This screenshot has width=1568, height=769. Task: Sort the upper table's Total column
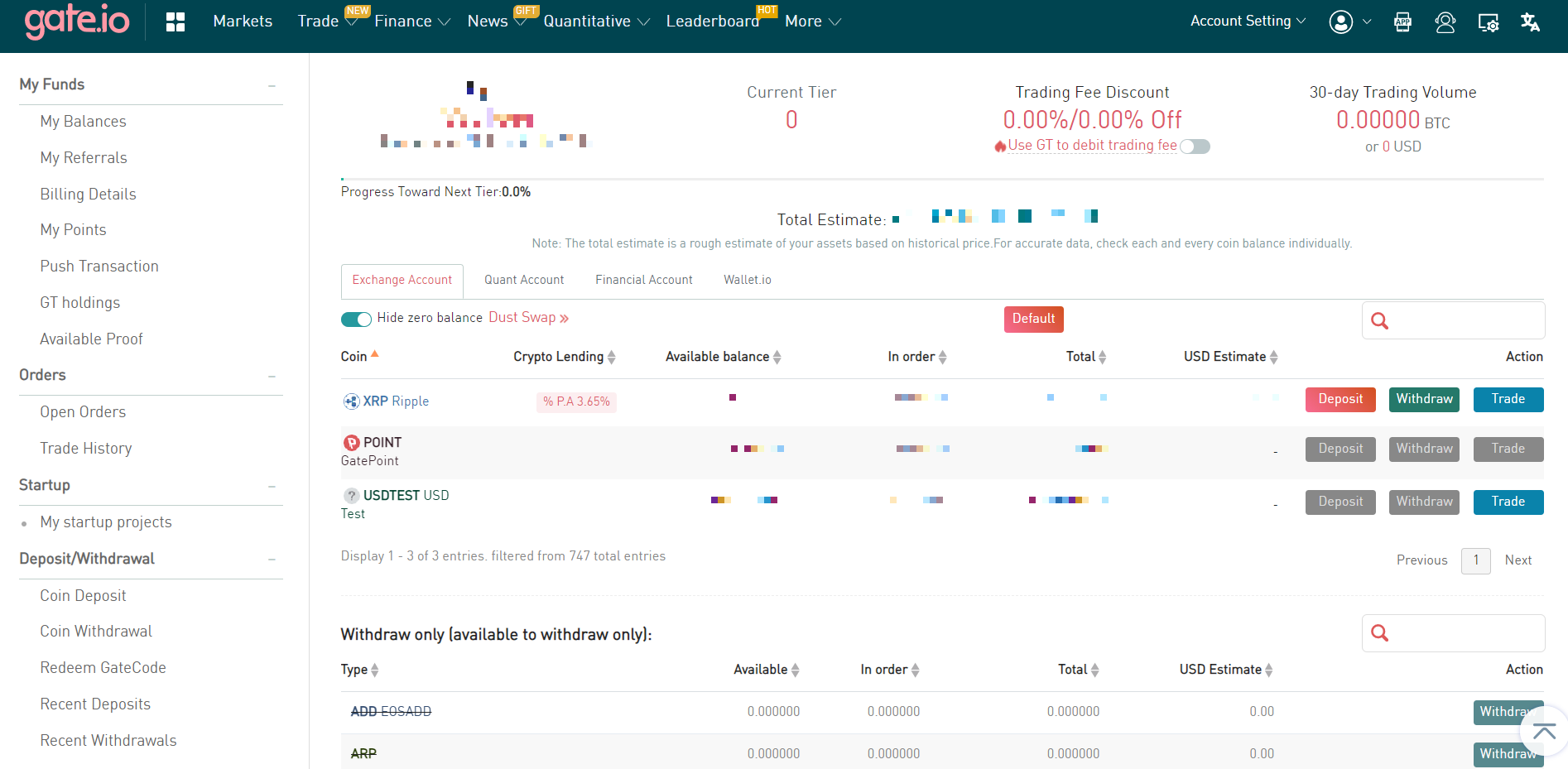click(x=1103, y=357)
